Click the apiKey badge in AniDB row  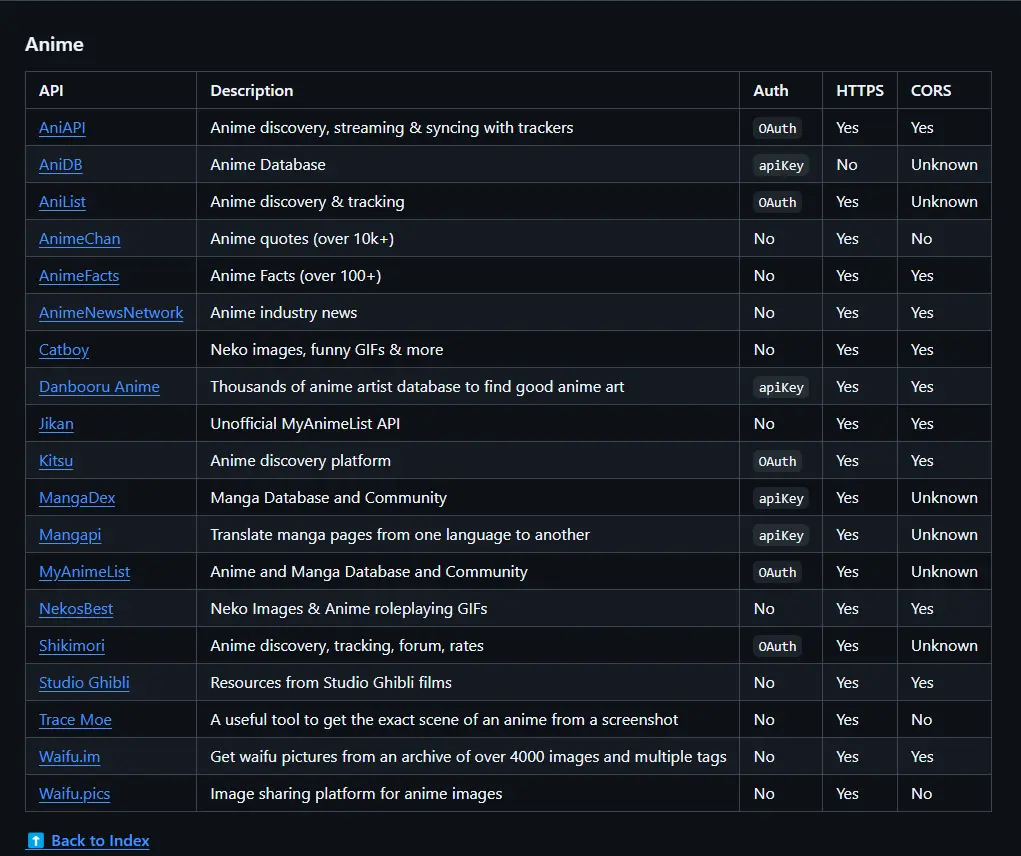point(781,165)
